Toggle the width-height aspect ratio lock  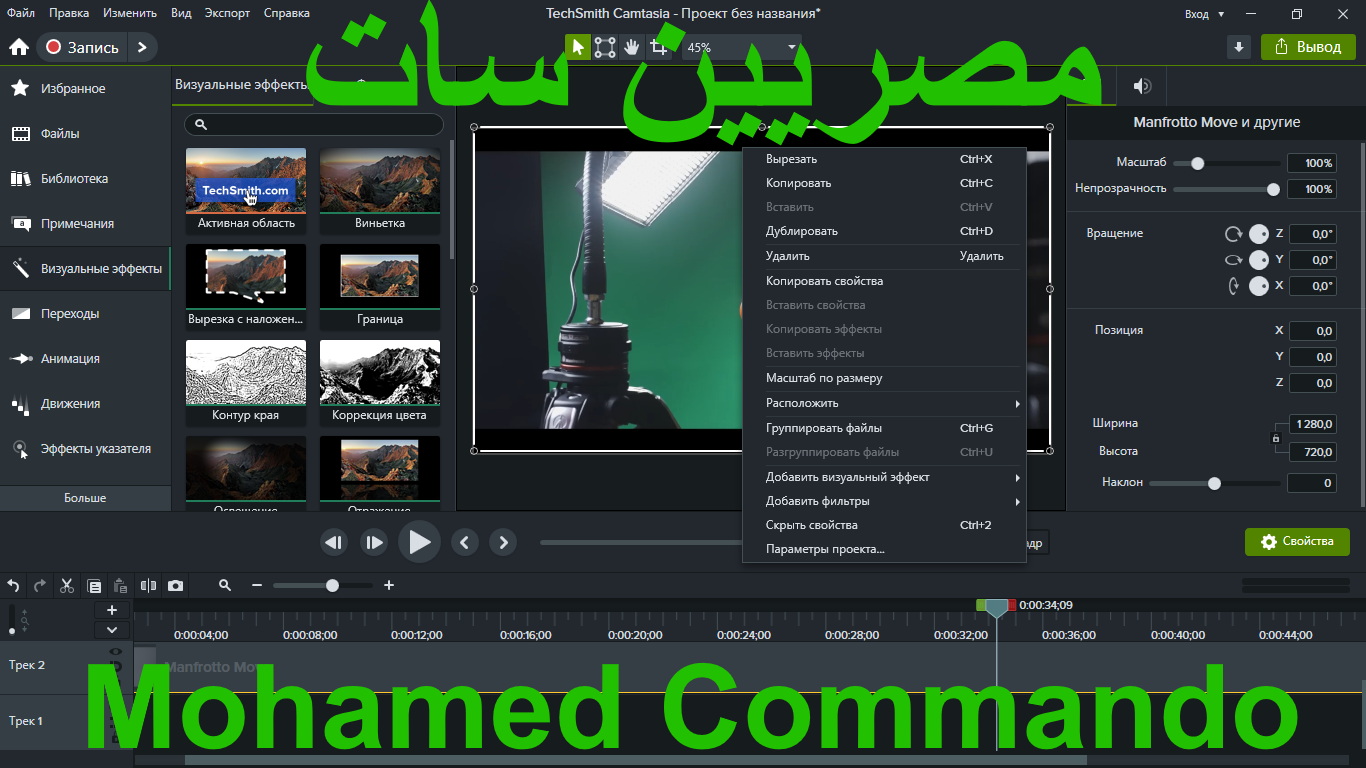tap(1275, 438)
